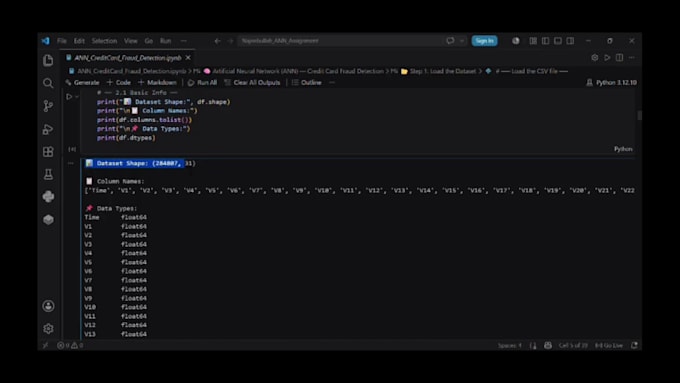Image resolution: width=680 pixels, height=383 pixels.
Task: Open the Copilot chat icon in title bar
Action: pyautogui.click(x=450, y=41)
